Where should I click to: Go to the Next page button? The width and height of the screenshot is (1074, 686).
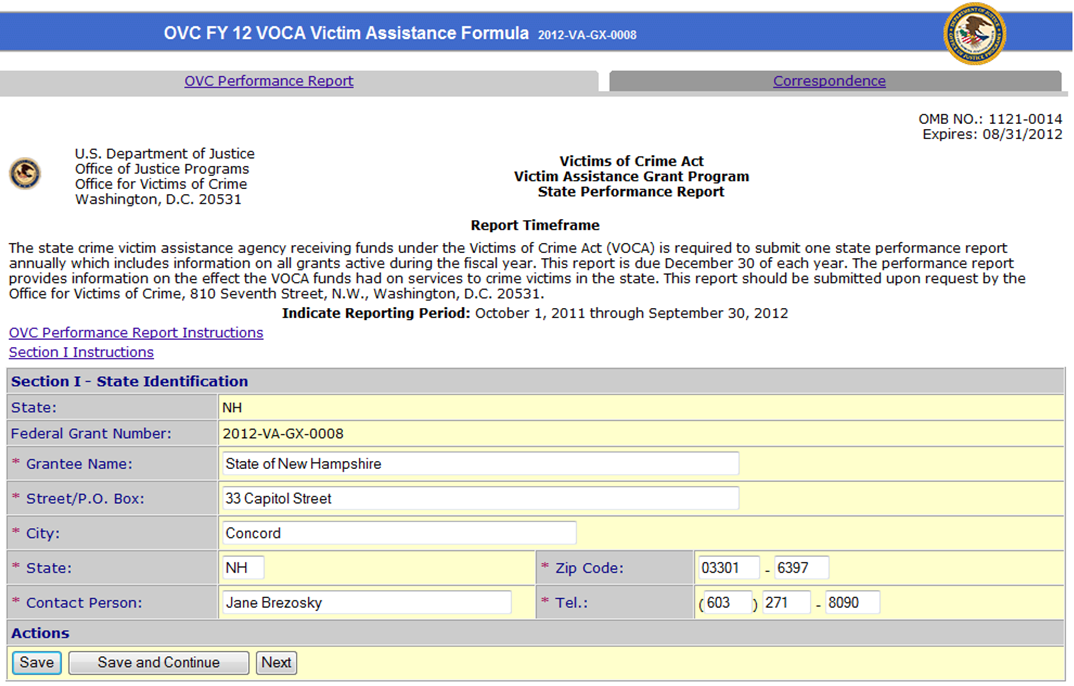[x=276, y=662]
